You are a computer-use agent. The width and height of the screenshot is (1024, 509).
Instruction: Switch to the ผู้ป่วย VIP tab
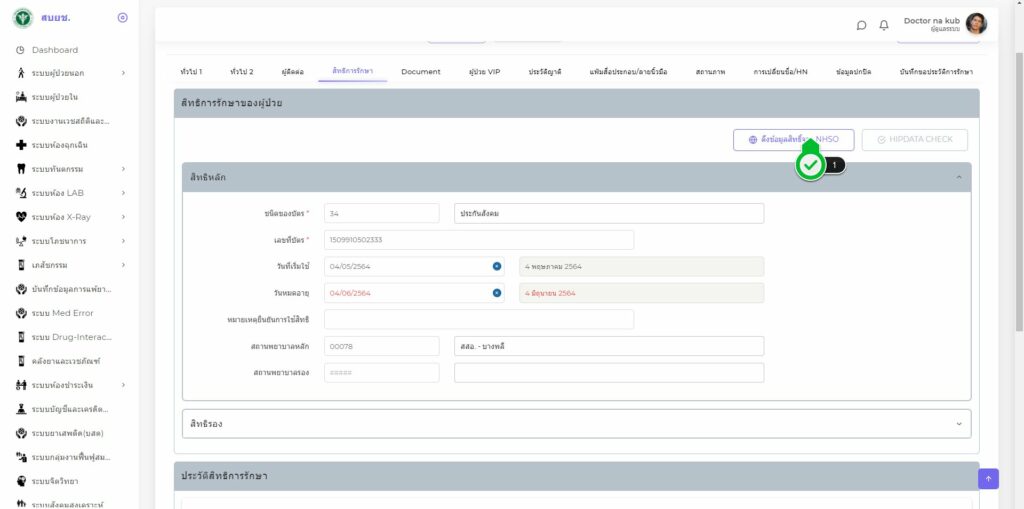pos(484,72)
